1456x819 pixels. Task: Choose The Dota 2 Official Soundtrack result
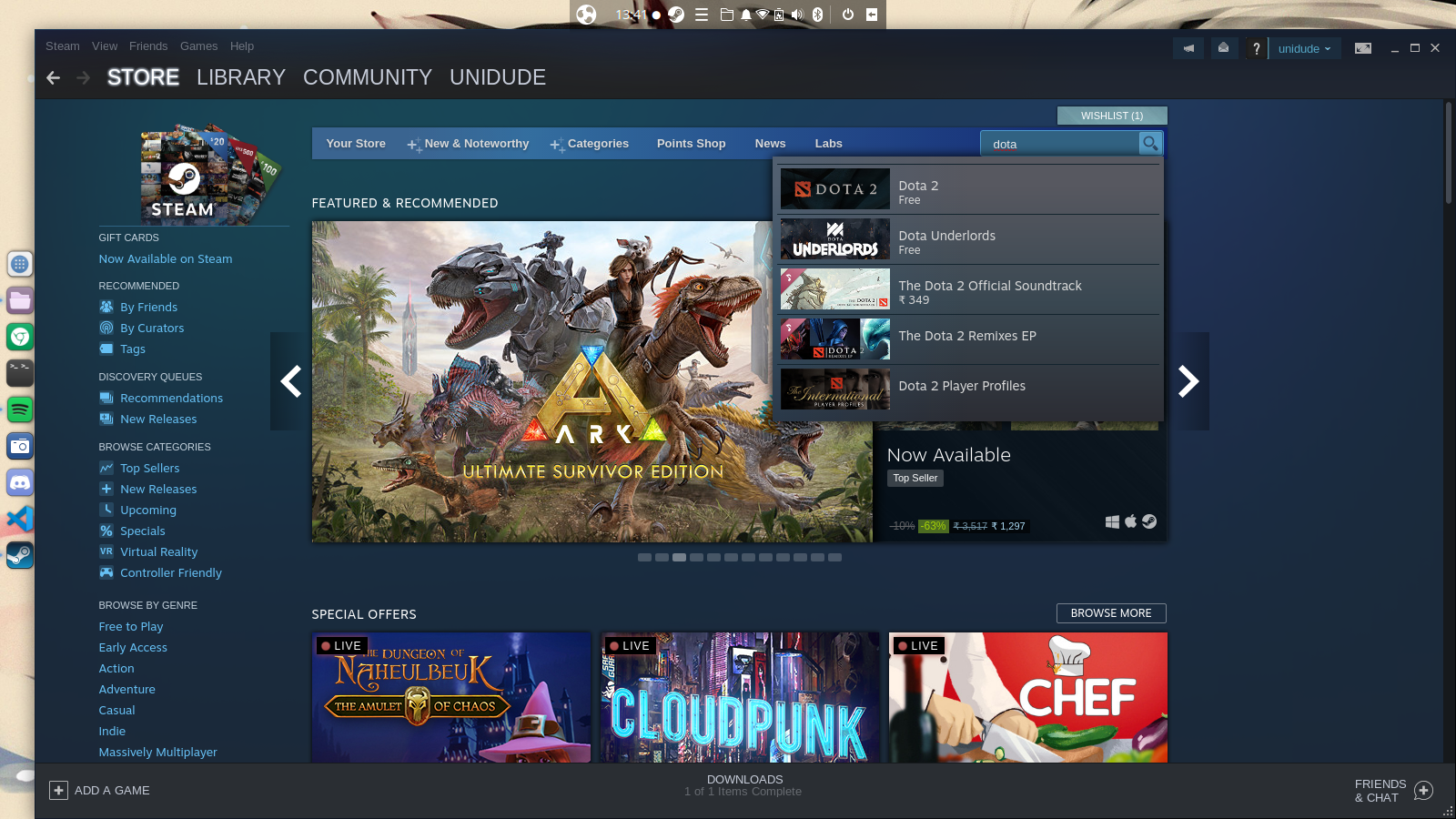point(970,289)
